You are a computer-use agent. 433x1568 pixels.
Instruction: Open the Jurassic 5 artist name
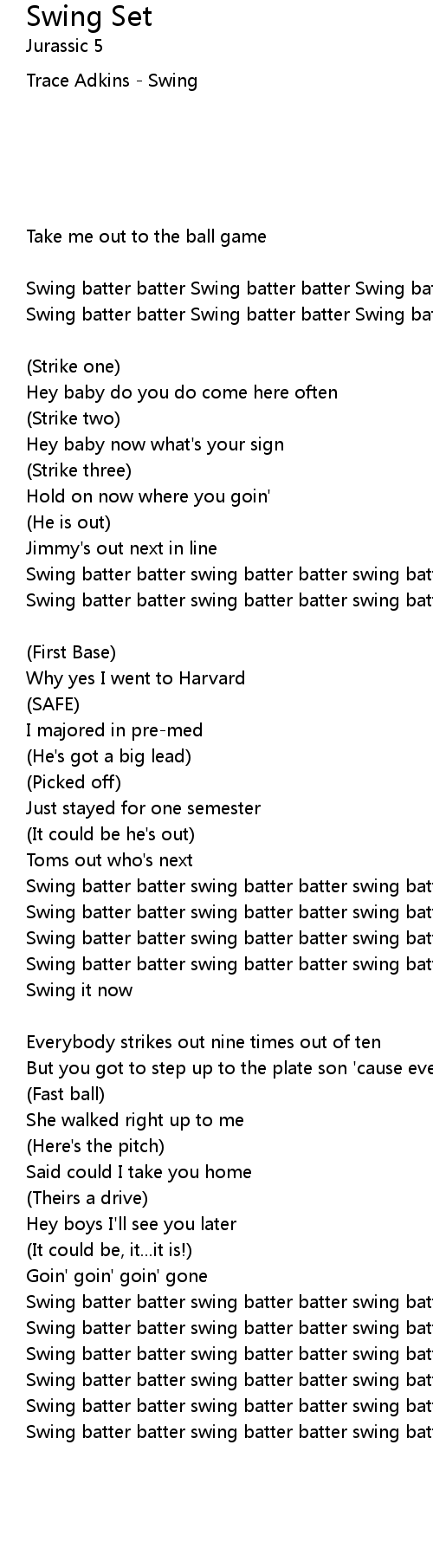64,46
